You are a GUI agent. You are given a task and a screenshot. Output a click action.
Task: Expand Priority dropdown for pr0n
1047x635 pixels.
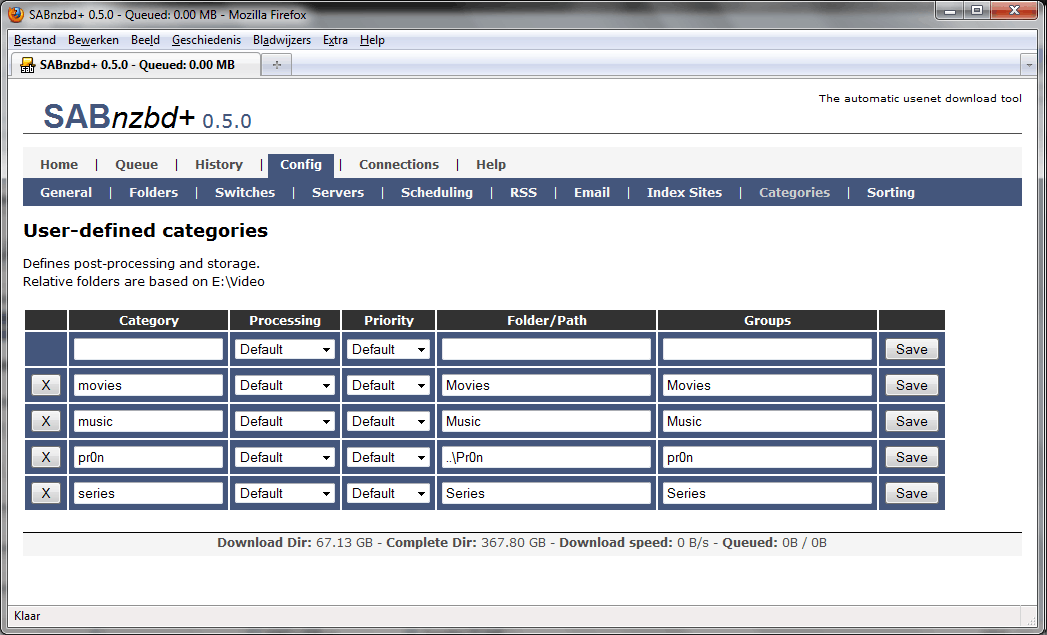pos(388,457)
